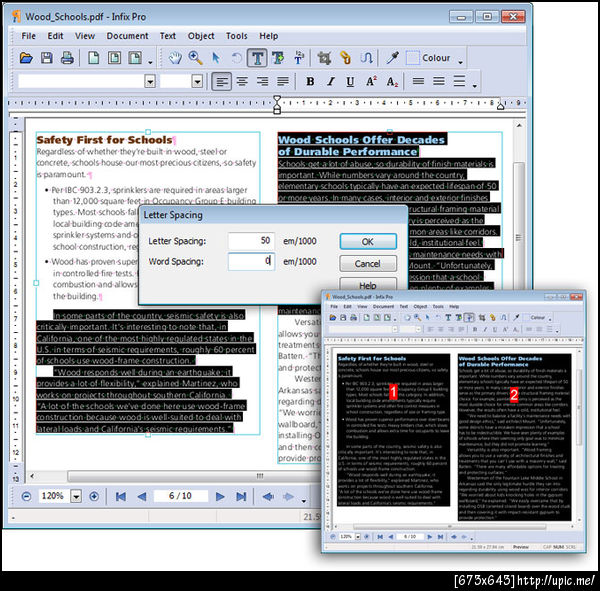Expand the line spacing toolbar overflow arrow
The image size is (600, 591).
point(475,86)
